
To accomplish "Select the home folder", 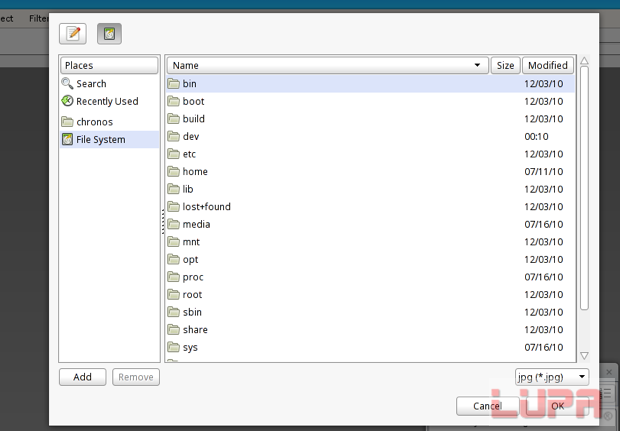I will 370,171.
